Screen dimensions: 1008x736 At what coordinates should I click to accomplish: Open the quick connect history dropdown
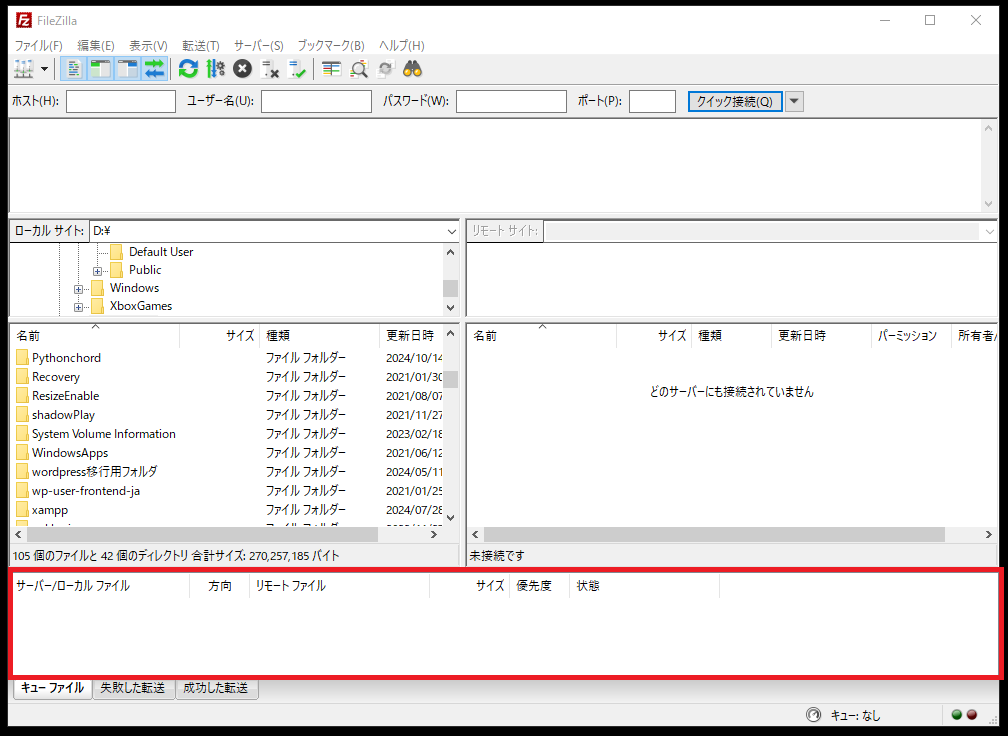point(794,101)
